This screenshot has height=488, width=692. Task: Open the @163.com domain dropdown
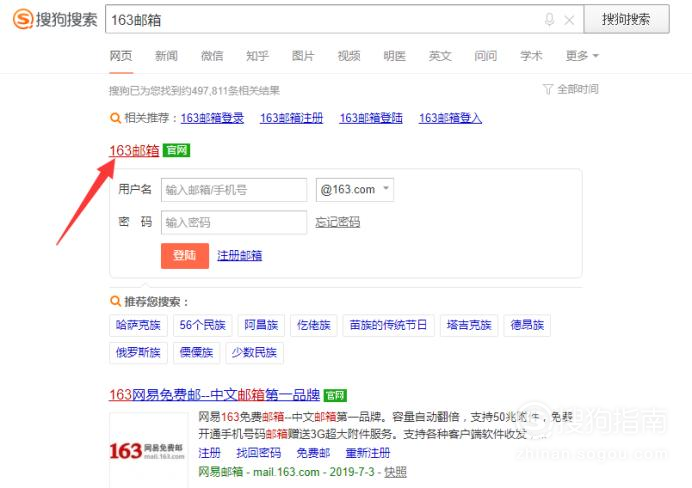[355, 190]
